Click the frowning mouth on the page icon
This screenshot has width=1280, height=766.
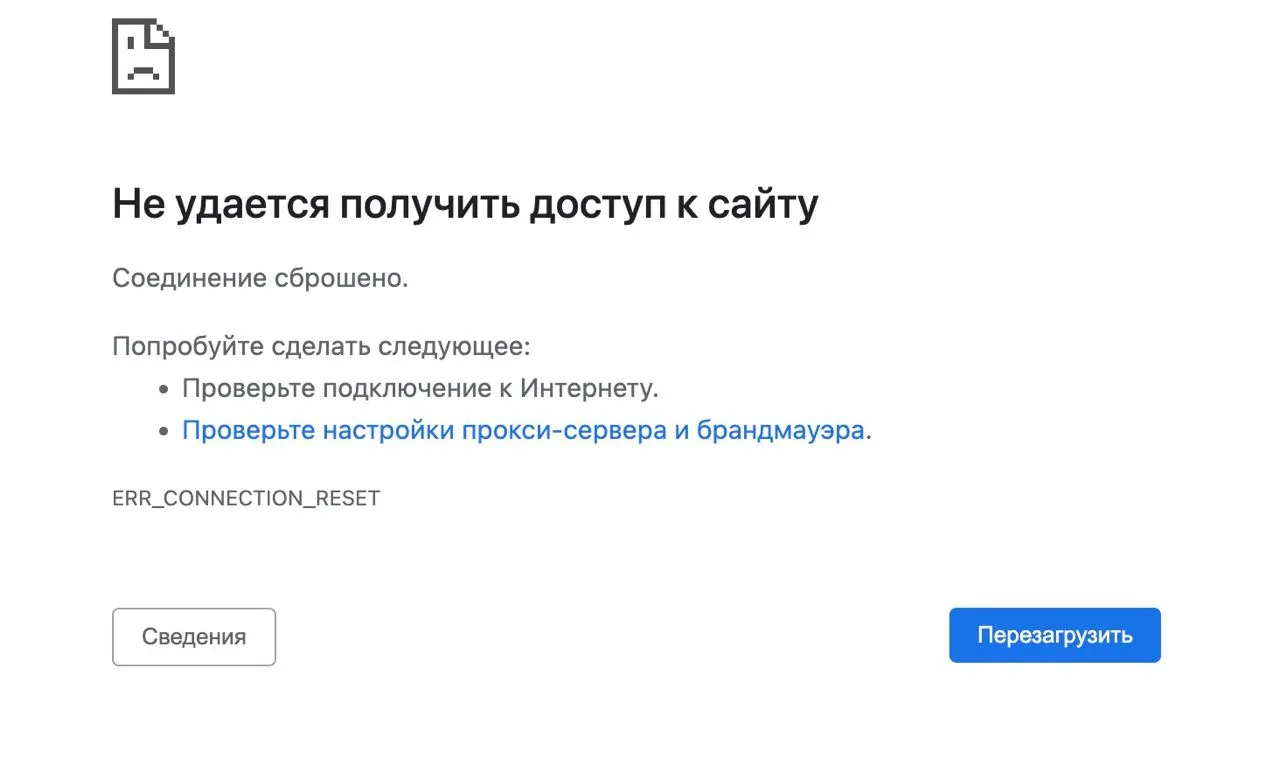point(143,74)
